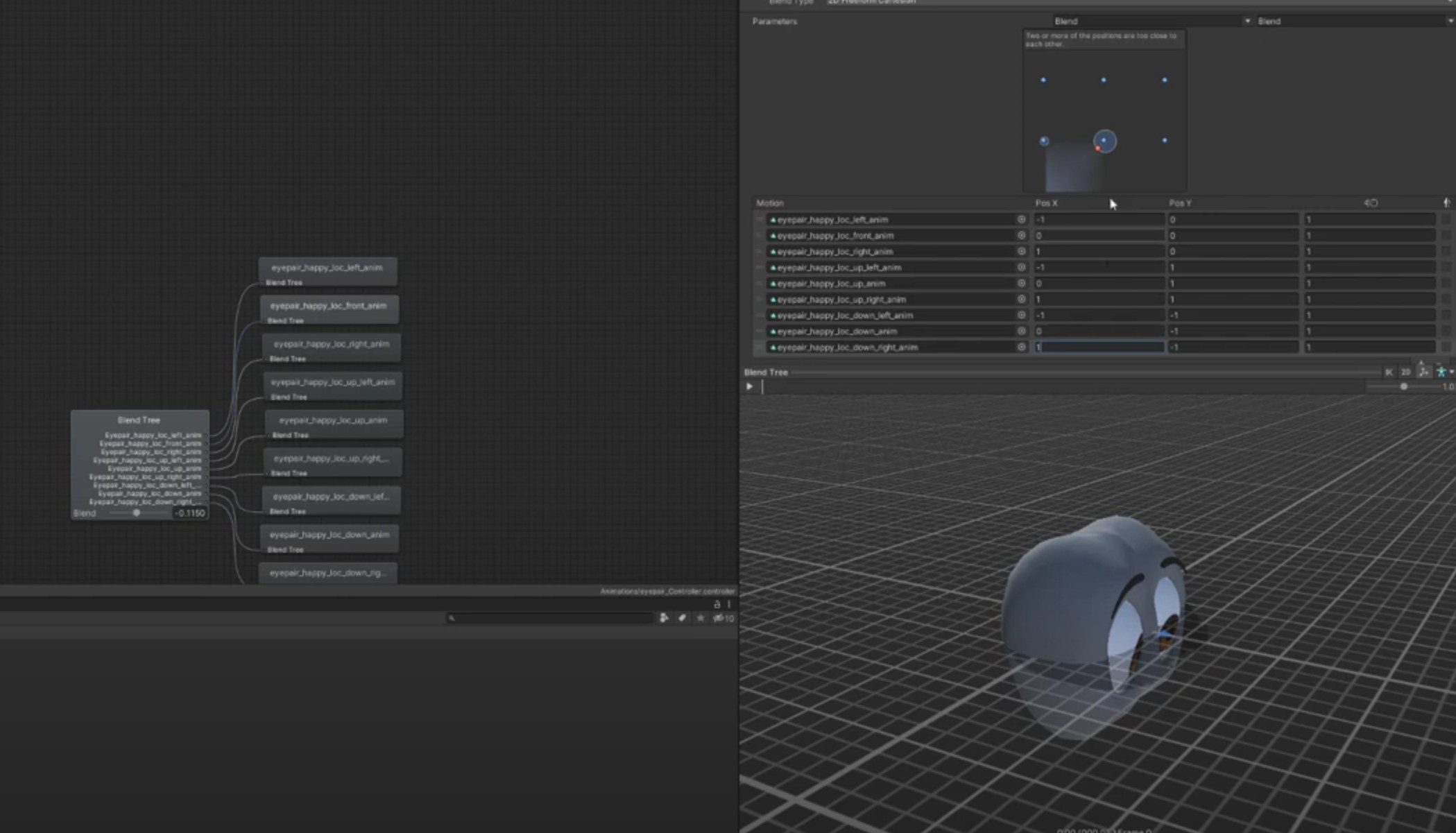Viewport: 1456px width, 833px height.
Task: Adjust the preview playback speed slider
Action: (1403, 386)
